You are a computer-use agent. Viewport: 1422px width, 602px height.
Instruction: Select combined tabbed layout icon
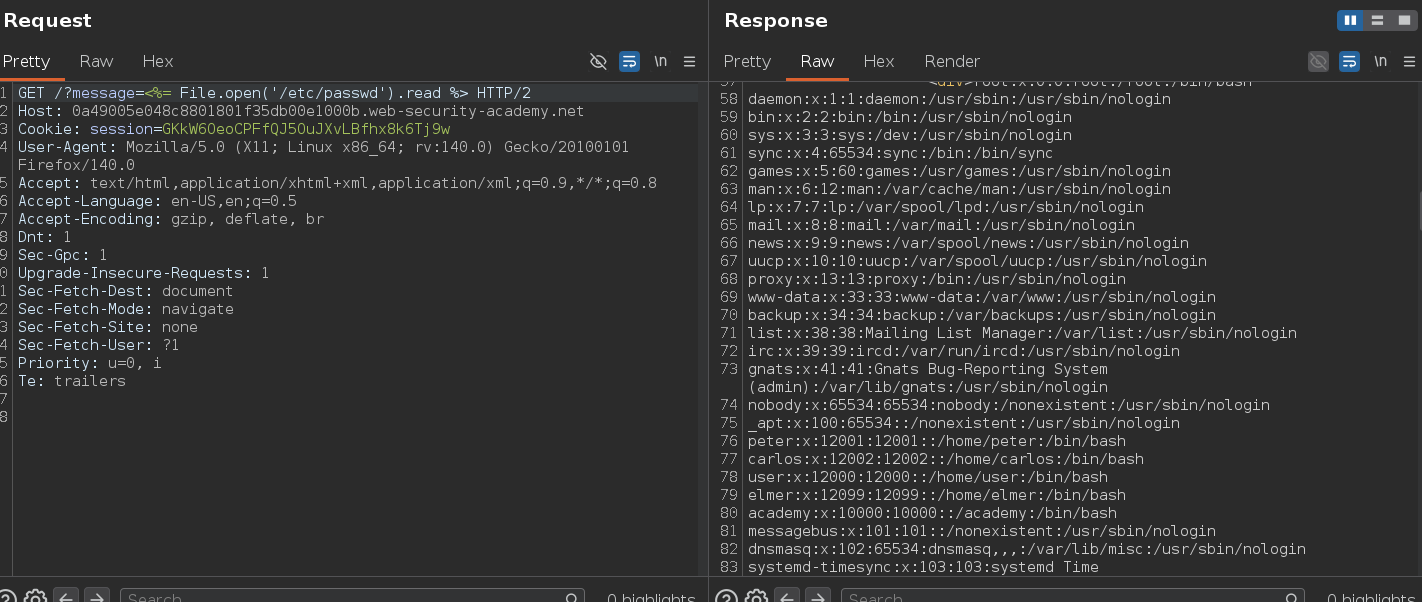click(1403, 20)
